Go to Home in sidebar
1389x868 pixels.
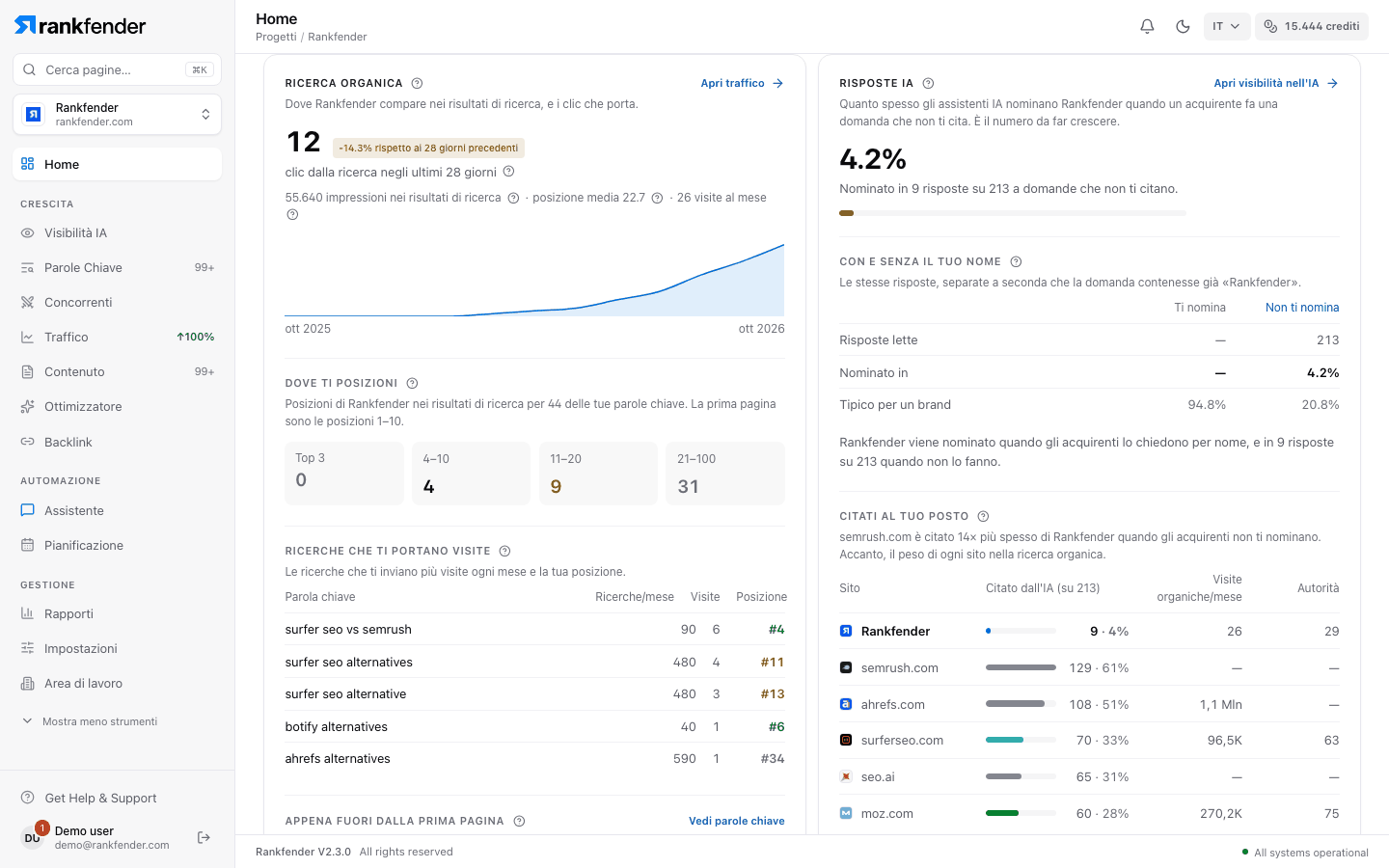117,164
